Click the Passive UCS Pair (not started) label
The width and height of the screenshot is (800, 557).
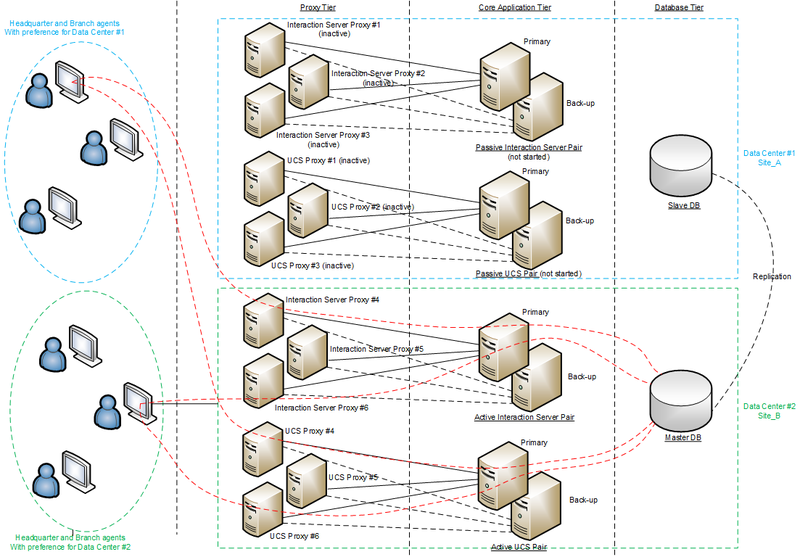(x=529, y=273)
